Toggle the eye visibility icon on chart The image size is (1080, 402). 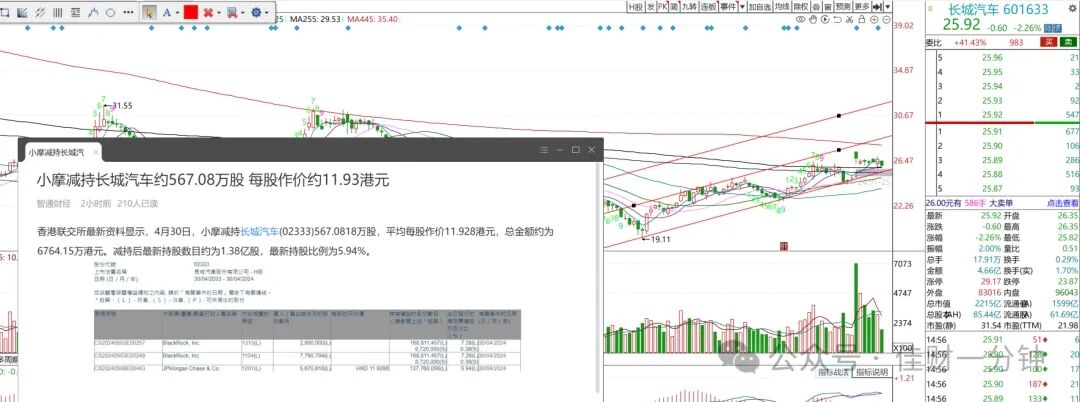[800, 19]
